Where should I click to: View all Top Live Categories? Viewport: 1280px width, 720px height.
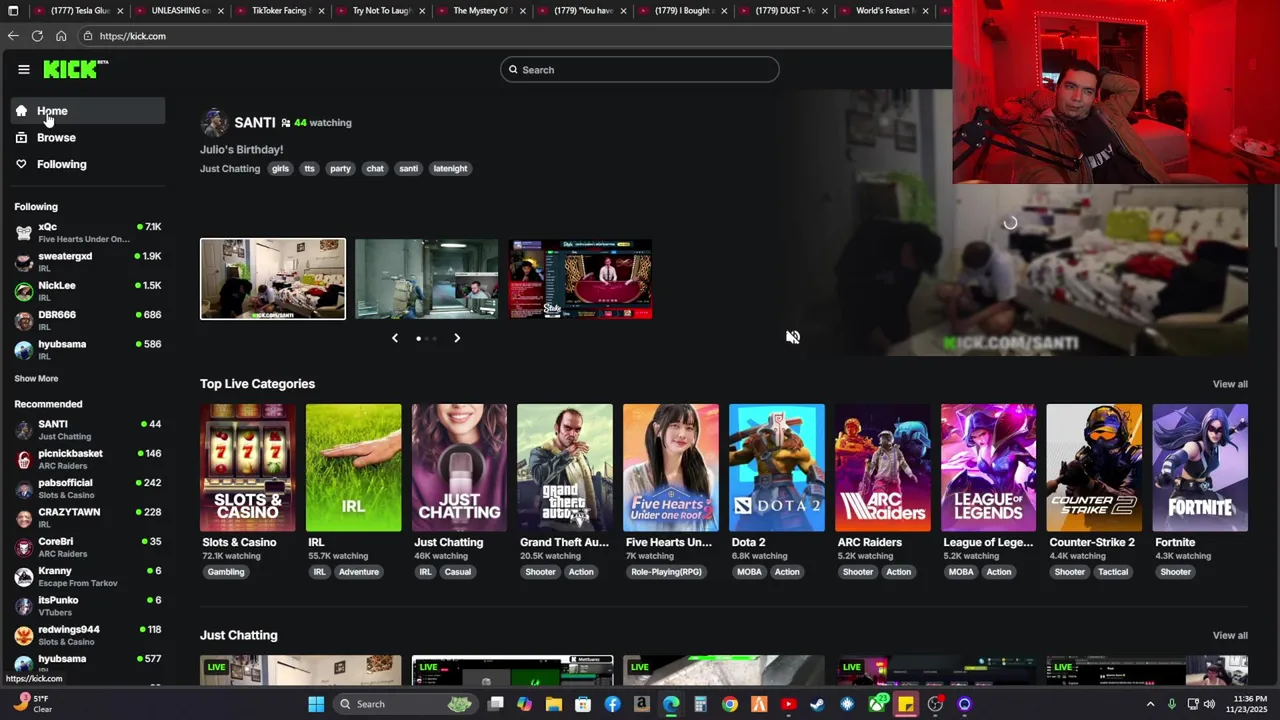click(x=1230, y=384)
